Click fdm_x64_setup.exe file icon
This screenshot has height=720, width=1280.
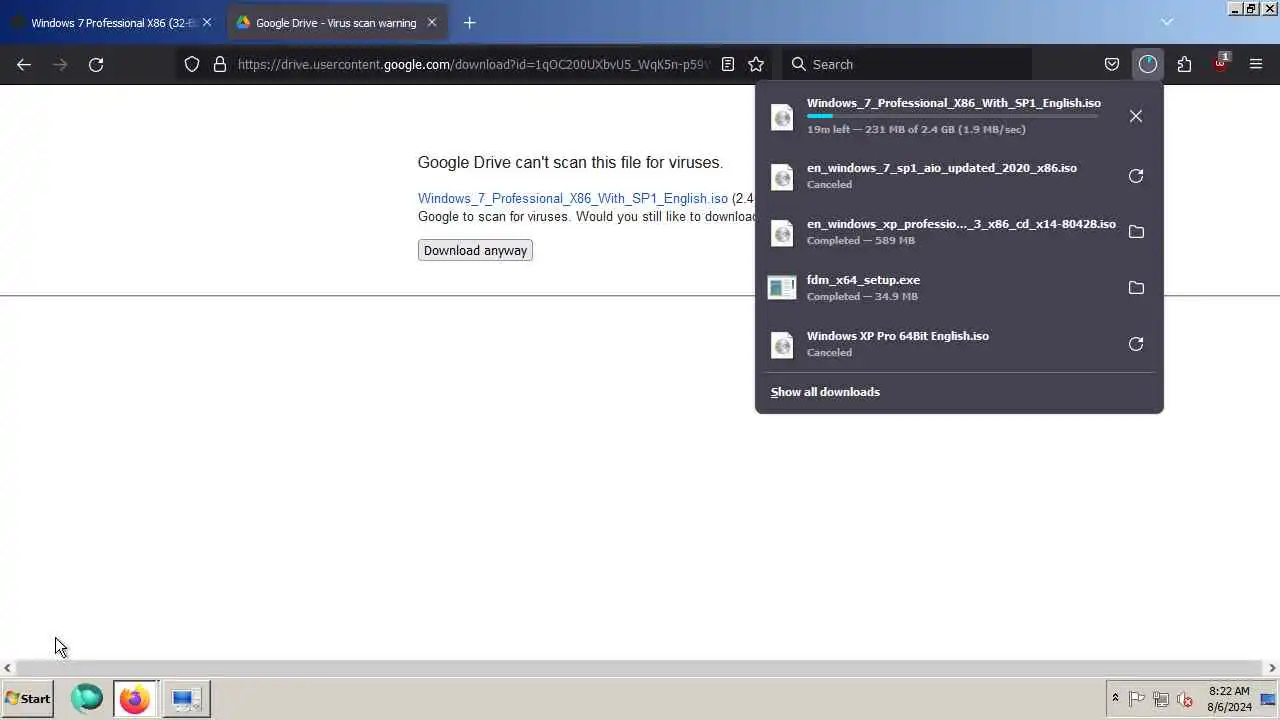(782, 288)
